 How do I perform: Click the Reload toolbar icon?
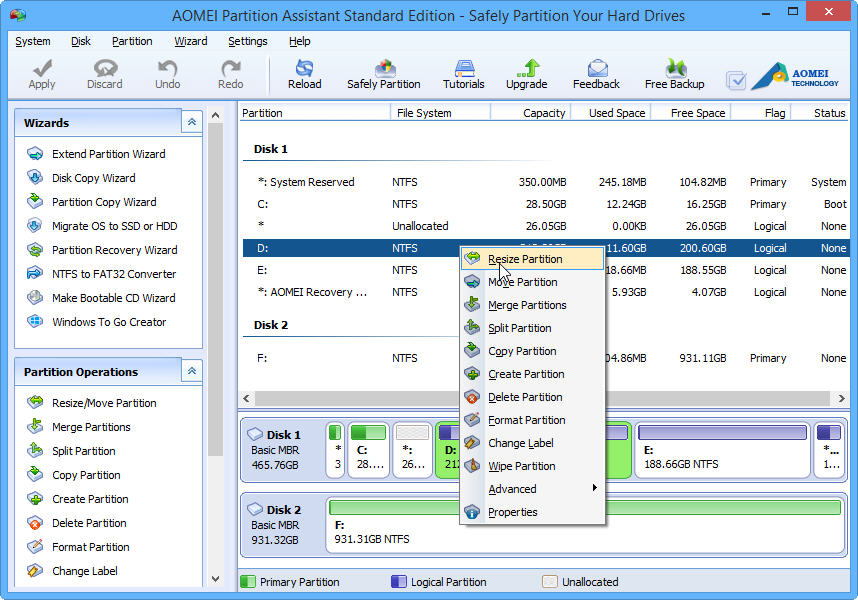[x=304, y=74]
